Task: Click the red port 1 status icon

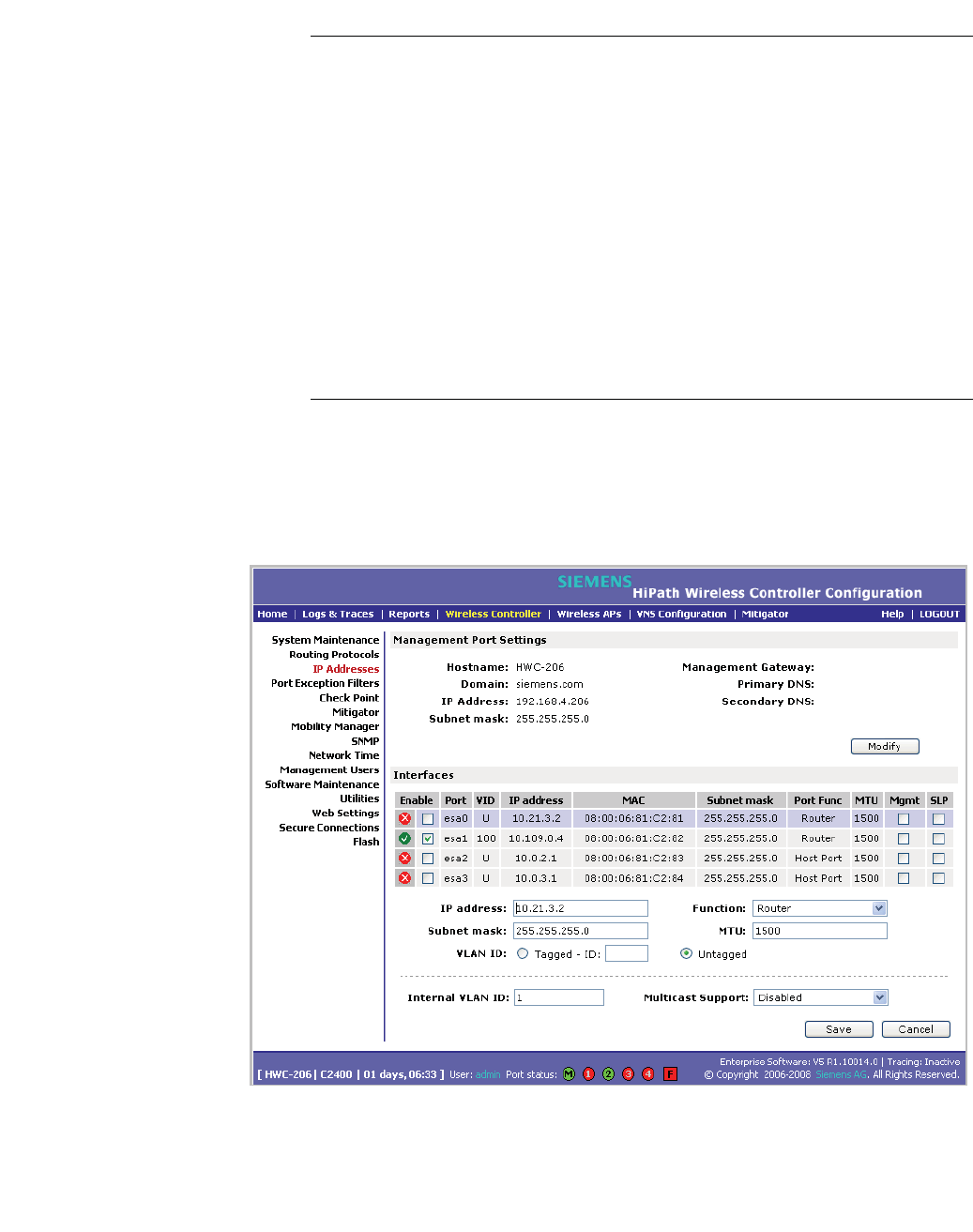Action: [x=588, y=1073]
